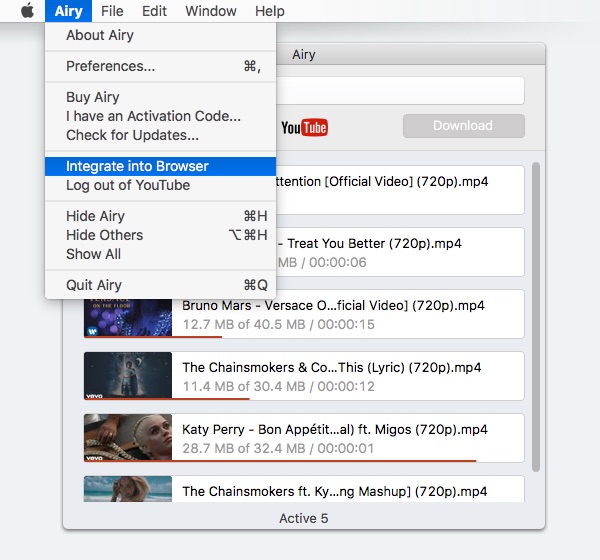Click the 12.7 MB of 40.5 MB status
This screenshot has width=600, height=560.
click(x=278, y=324)
